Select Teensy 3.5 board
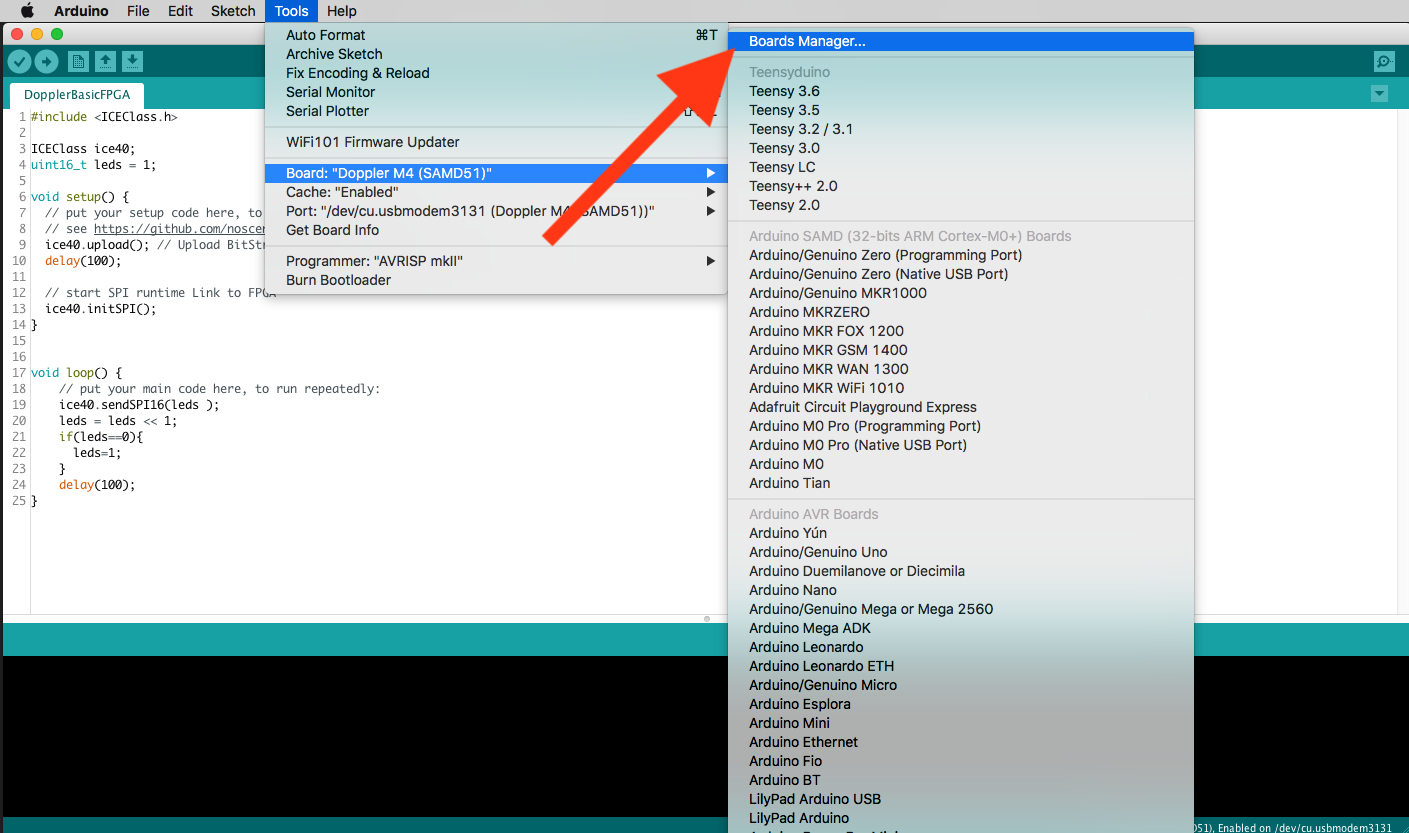This screenshot has height=833, width=1409. (961, 110)
